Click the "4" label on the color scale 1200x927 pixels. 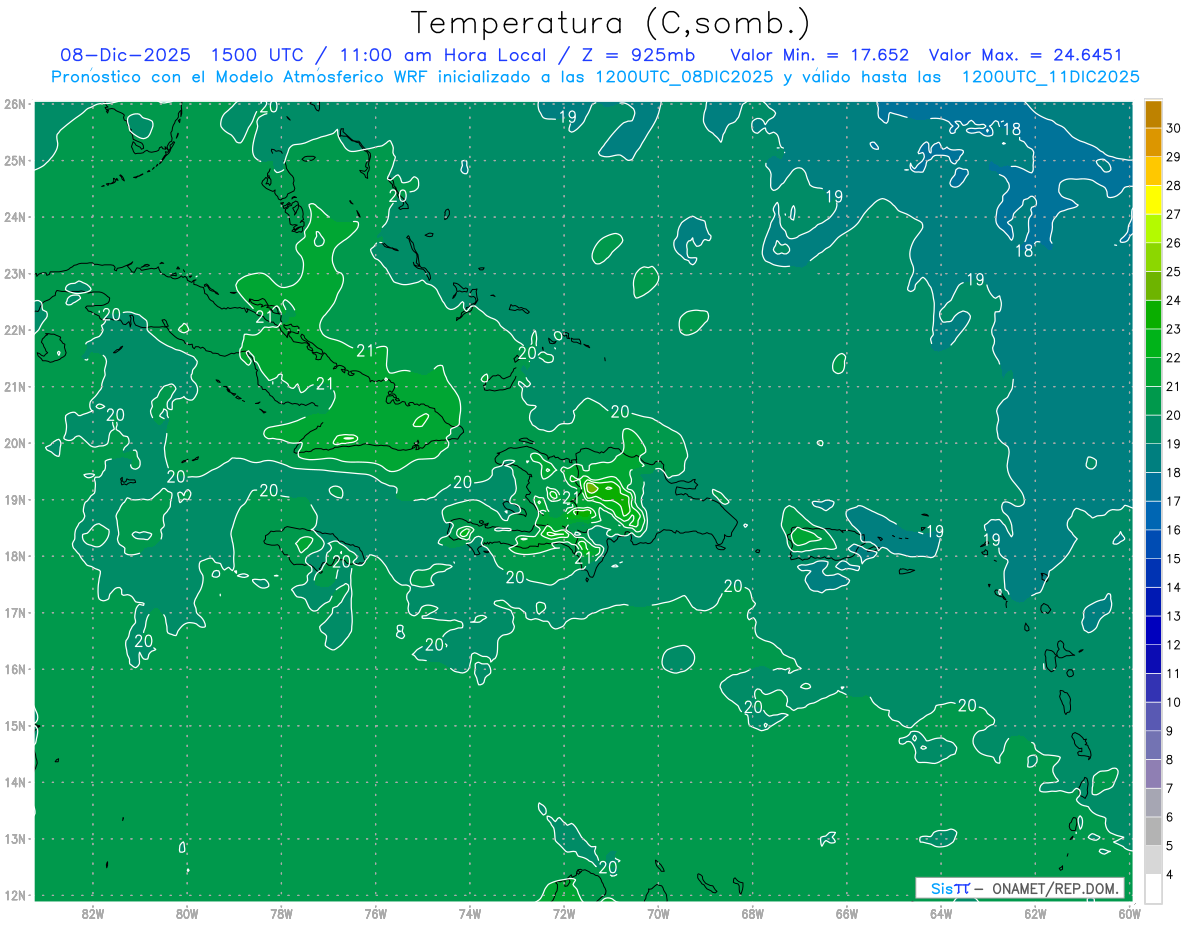1170,874
